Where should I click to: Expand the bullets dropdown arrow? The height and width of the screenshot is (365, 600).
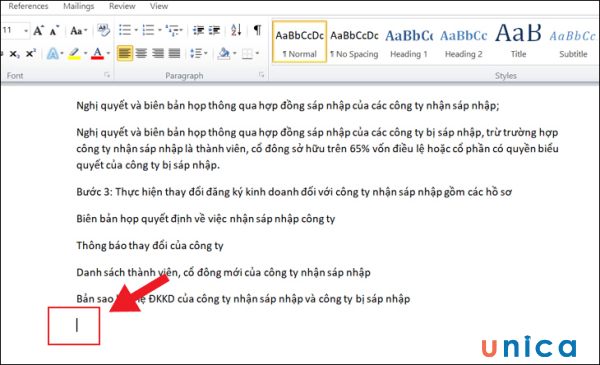pos(135,30)
